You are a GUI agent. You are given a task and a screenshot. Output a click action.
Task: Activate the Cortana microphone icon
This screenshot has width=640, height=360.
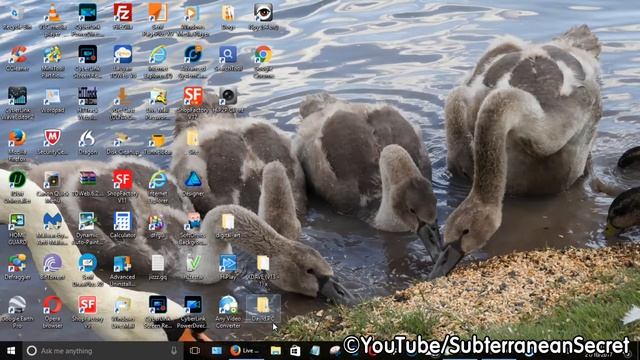[x=174, y=351]
